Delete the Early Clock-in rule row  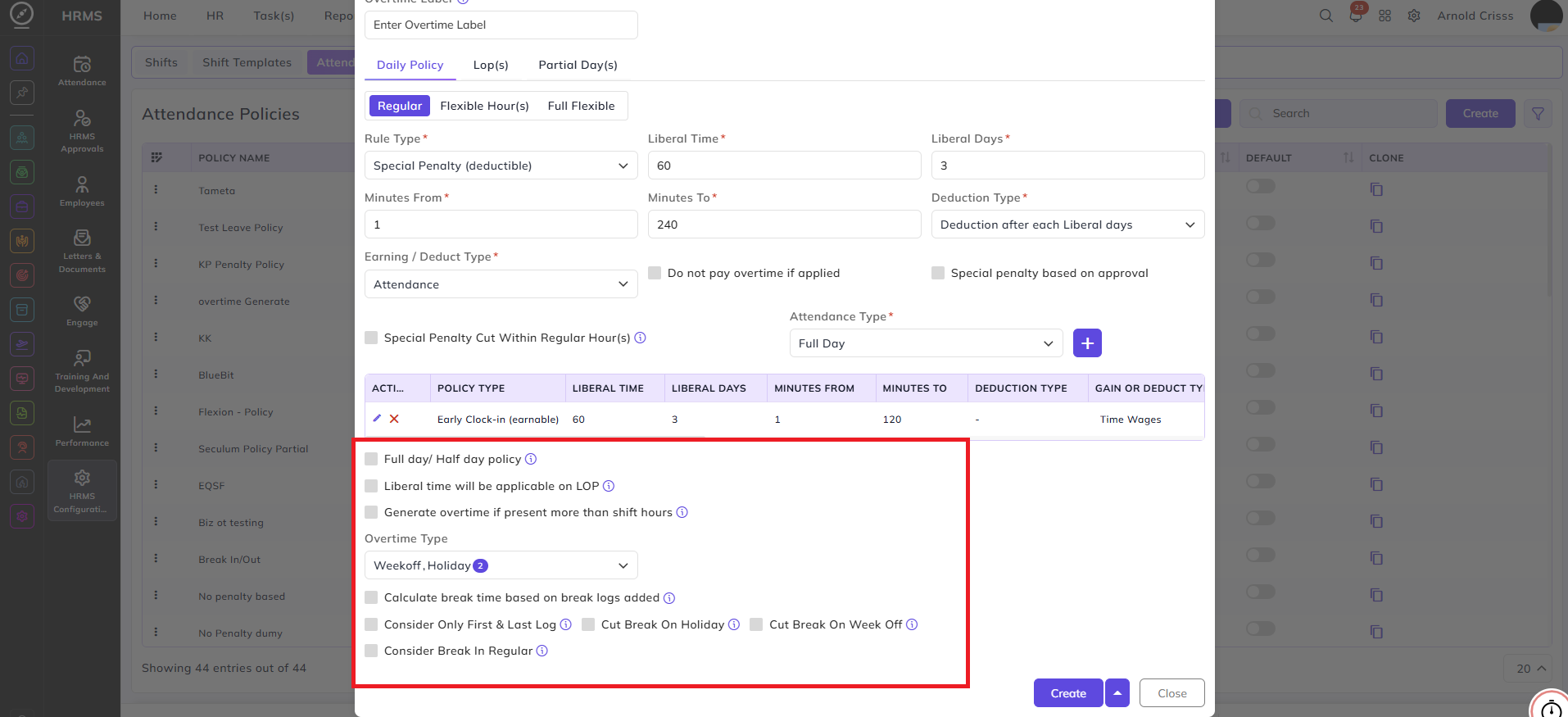click(394, 418)
